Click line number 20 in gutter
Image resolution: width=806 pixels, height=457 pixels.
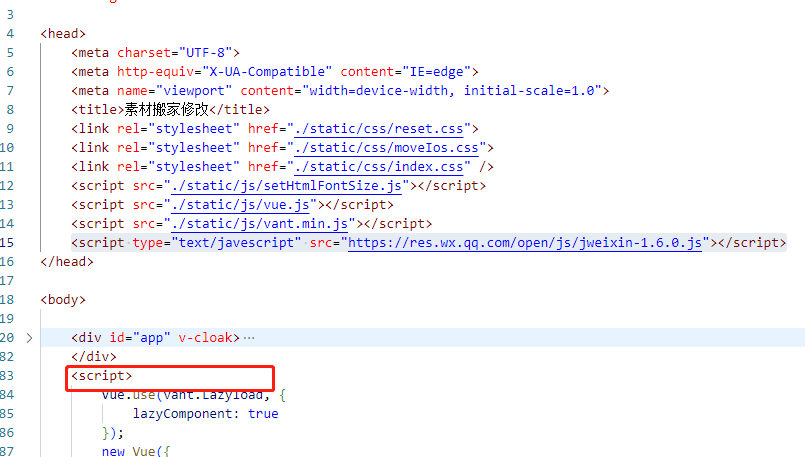click(x=7, y=338)
